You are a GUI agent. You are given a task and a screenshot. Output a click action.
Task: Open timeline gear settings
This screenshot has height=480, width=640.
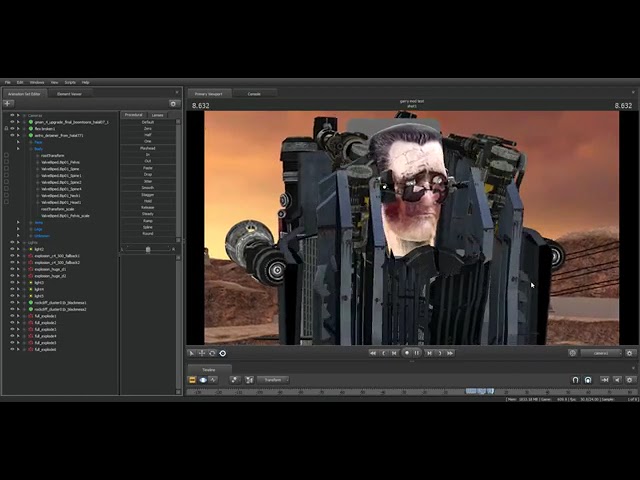(630, 380)
